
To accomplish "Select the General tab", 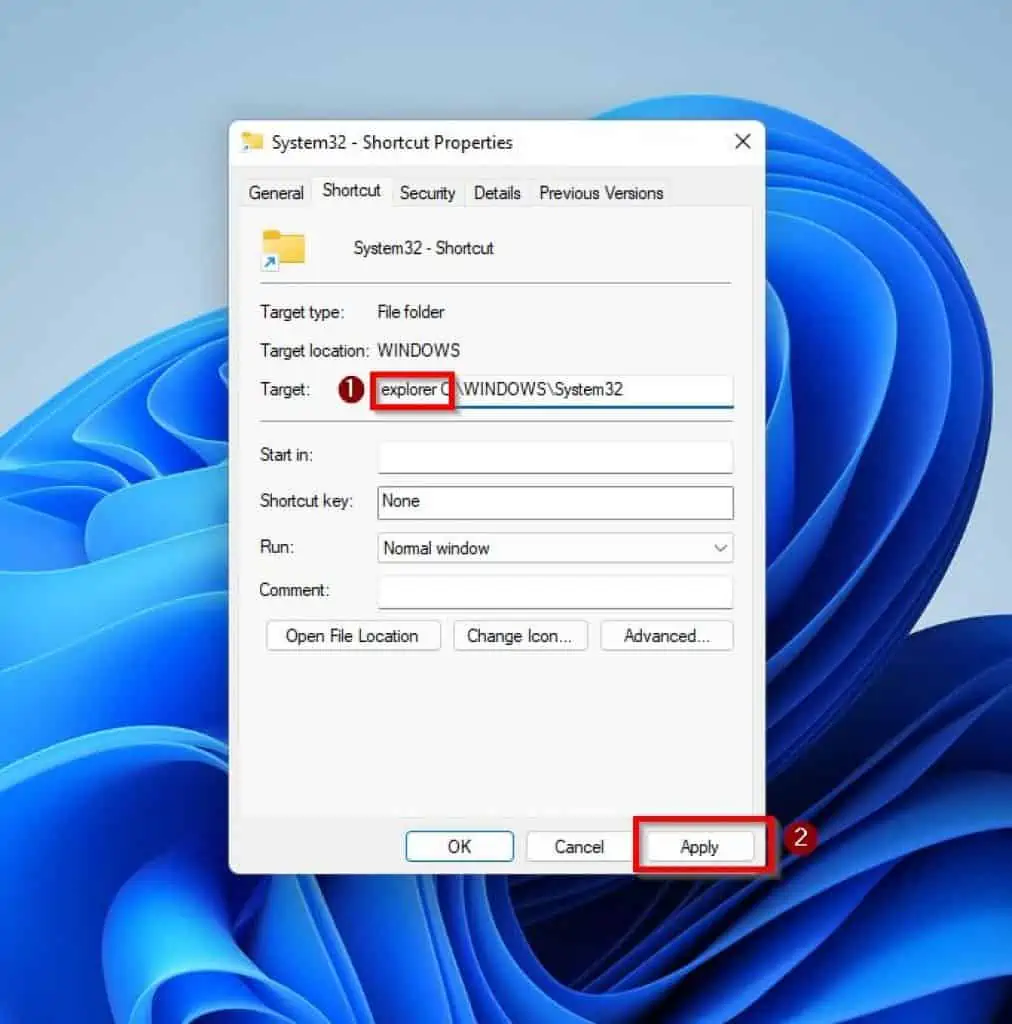I will (x=275, y=193).
